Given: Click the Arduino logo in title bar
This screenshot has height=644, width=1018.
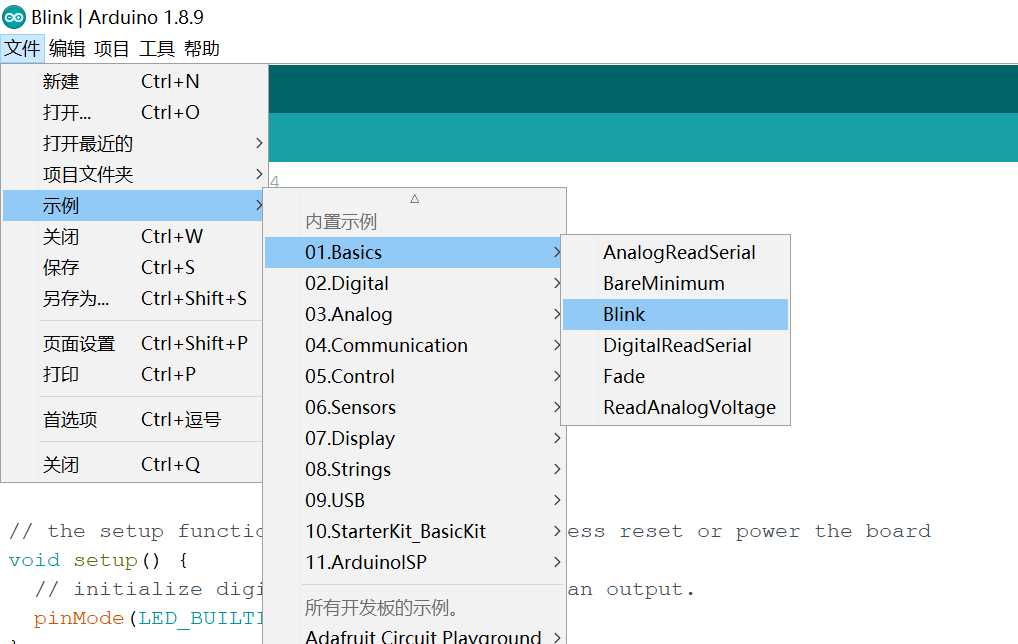Looking at the screenshot, I should 14,17.
